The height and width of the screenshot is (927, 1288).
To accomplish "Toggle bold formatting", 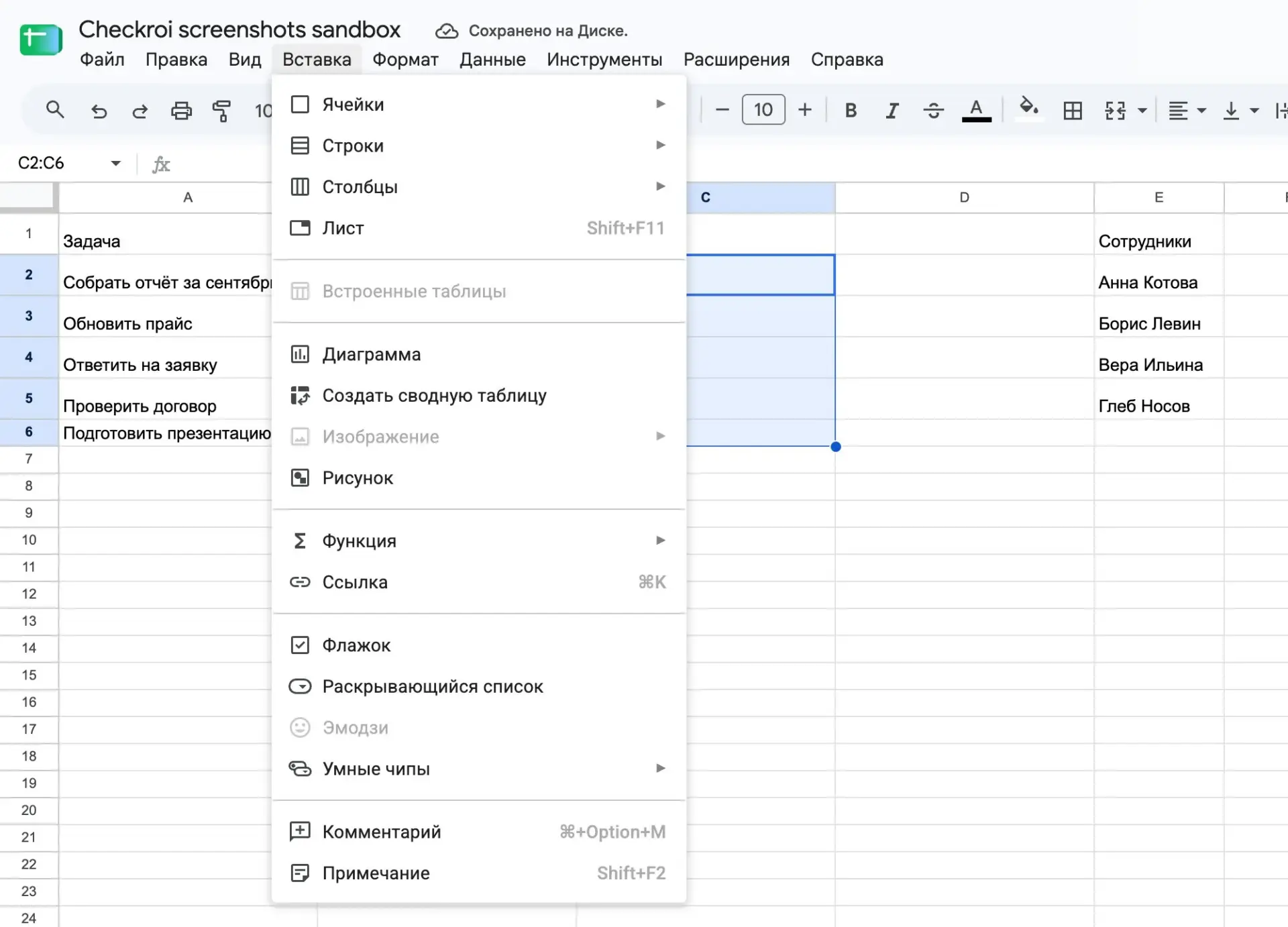I will tap(851, 110).
